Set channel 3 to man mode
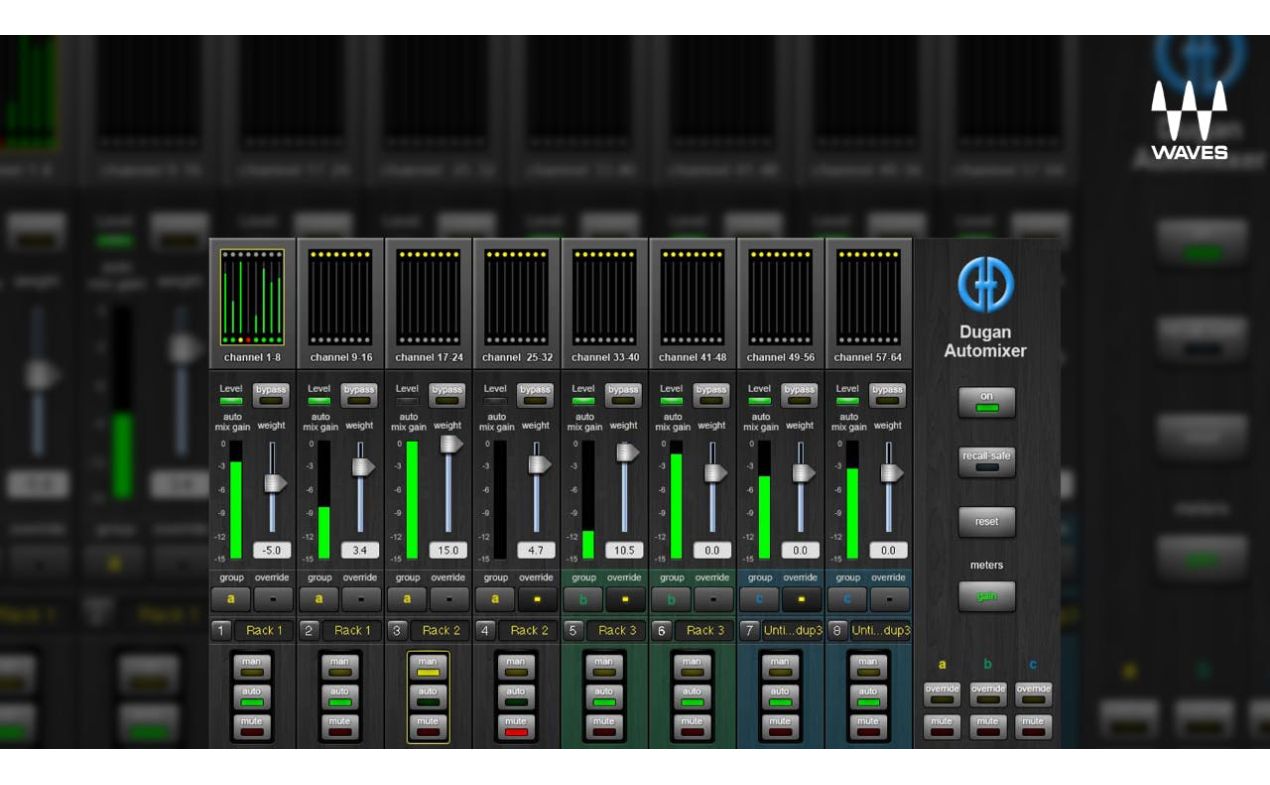 tap(428, 666)
